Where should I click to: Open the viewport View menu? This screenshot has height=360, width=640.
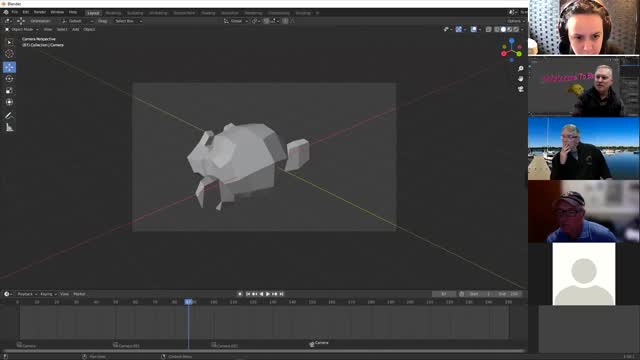pos(48,29)
